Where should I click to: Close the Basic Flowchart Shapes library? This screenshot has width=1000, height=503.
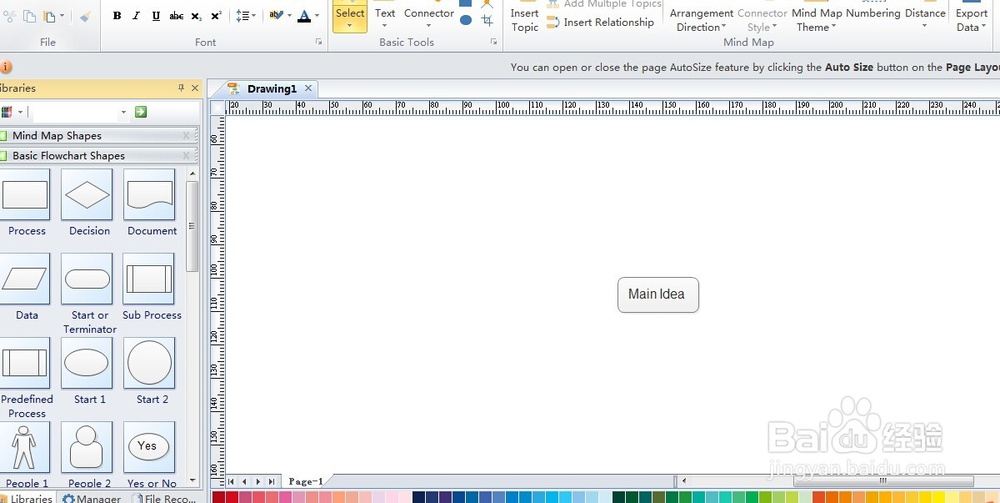point(186,155)
